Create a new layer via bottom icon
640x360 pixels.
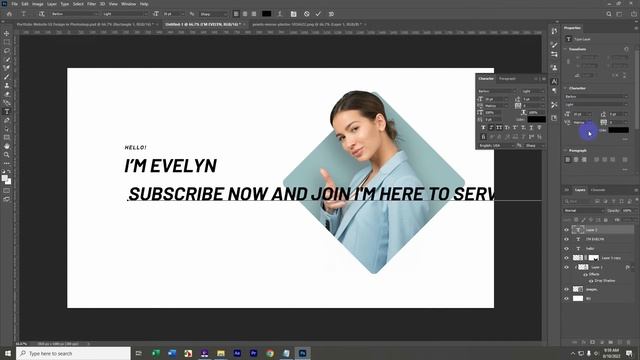(x=619, y=342)
